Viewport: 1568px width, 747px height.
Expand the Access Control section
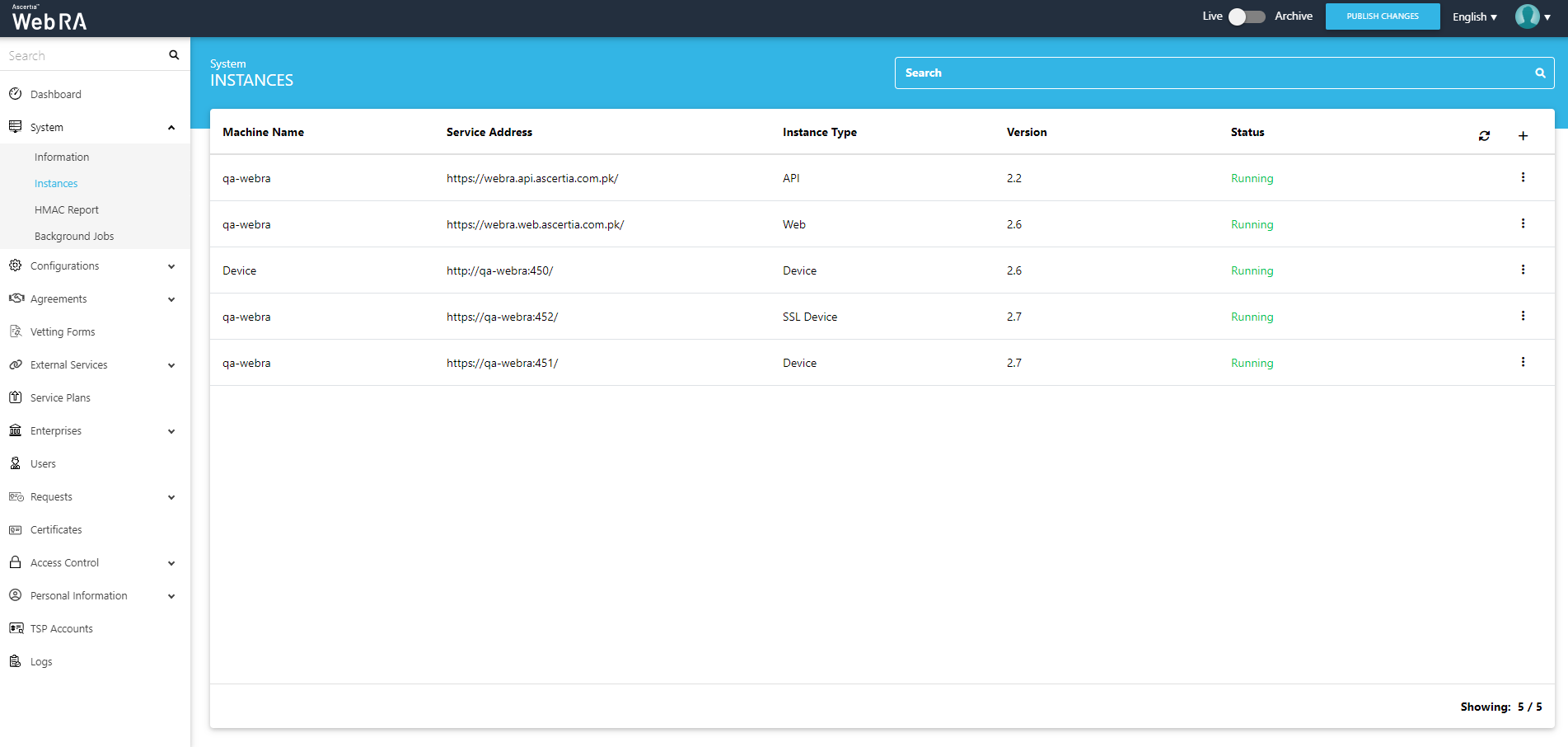171,563
